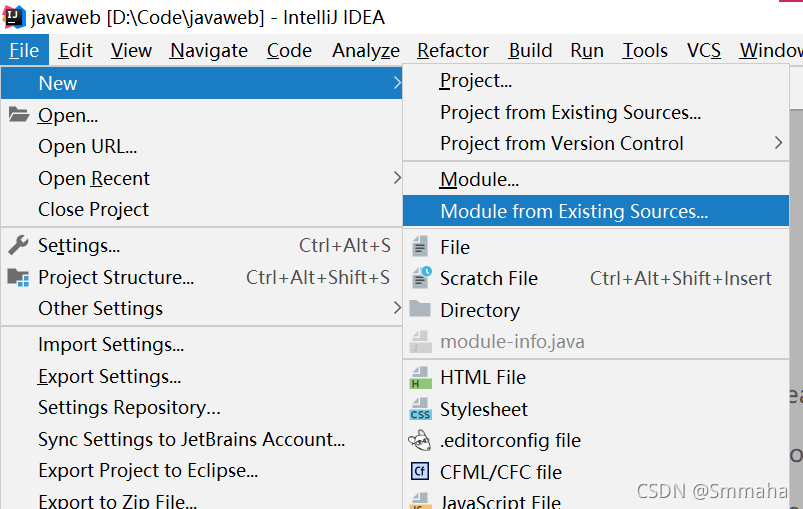Click the .editorconfig mouse icon

[420, 440]
